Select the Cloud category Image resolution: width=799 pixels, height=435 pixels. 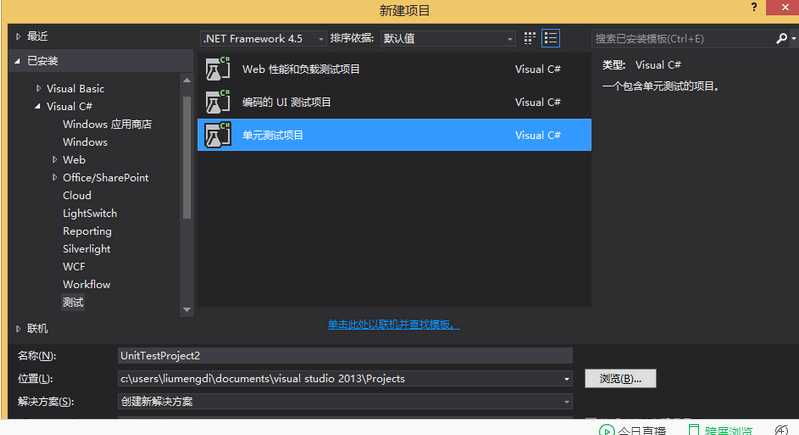coord(77,195)
